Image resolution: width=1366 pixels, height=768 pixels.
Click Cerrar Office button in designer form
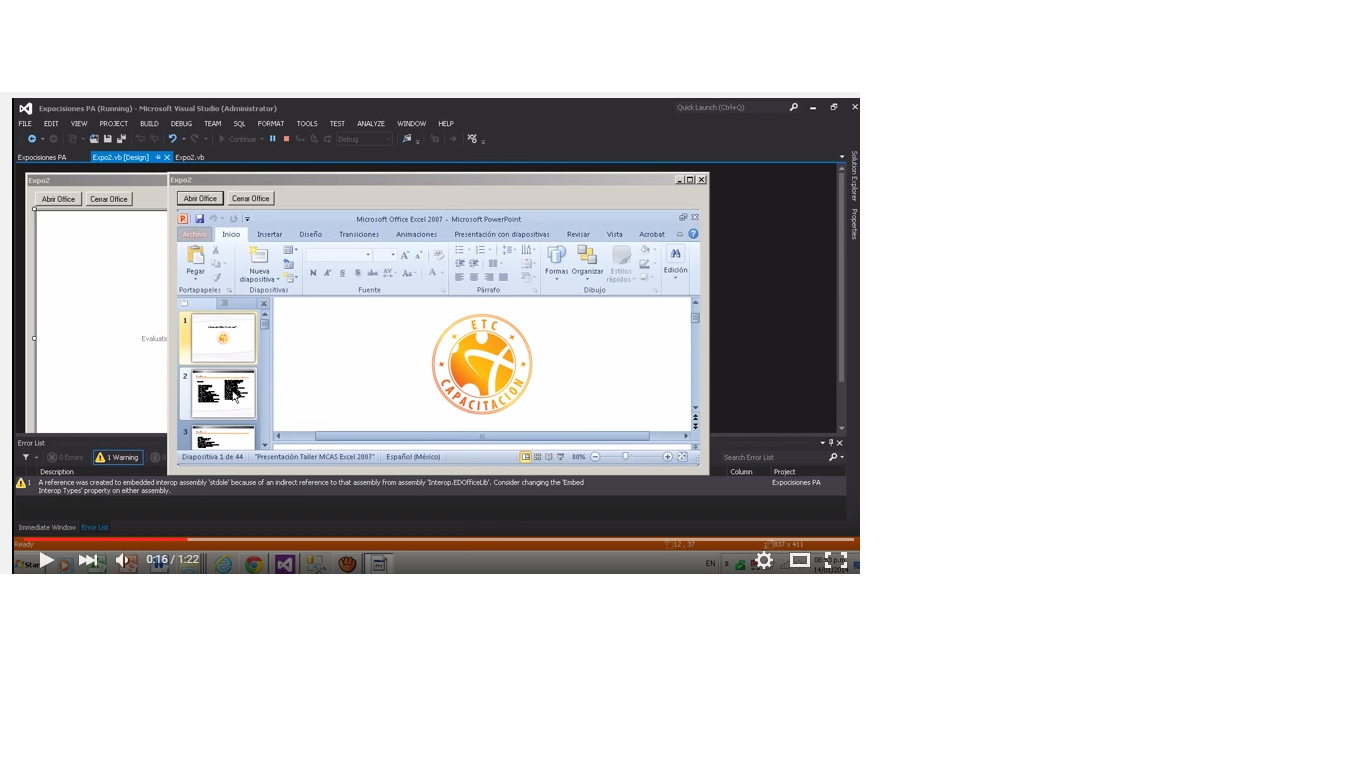click(x=109, y=199)
